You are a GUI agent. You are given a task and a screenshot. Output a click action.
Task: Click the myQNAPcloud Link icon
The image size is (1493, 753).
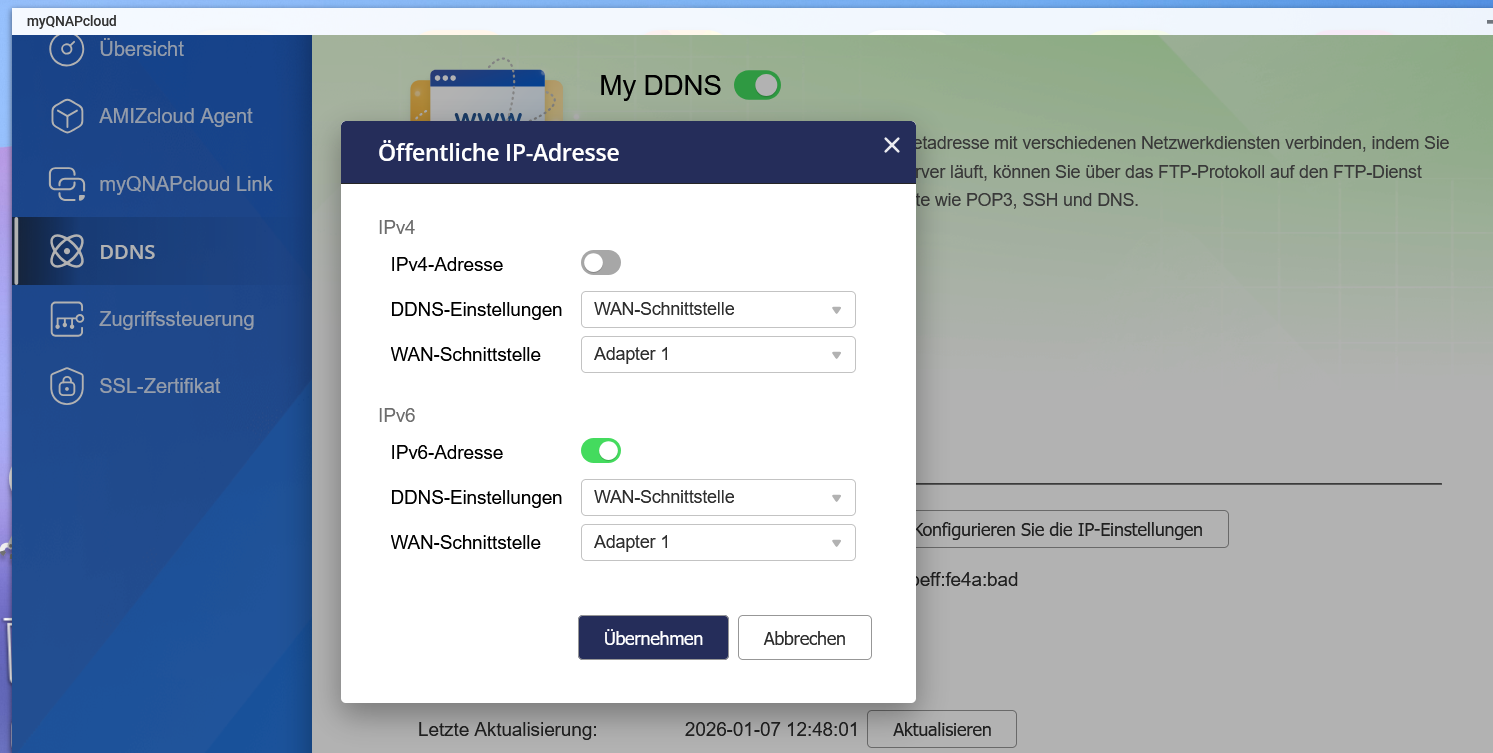[x=67, y=184]
